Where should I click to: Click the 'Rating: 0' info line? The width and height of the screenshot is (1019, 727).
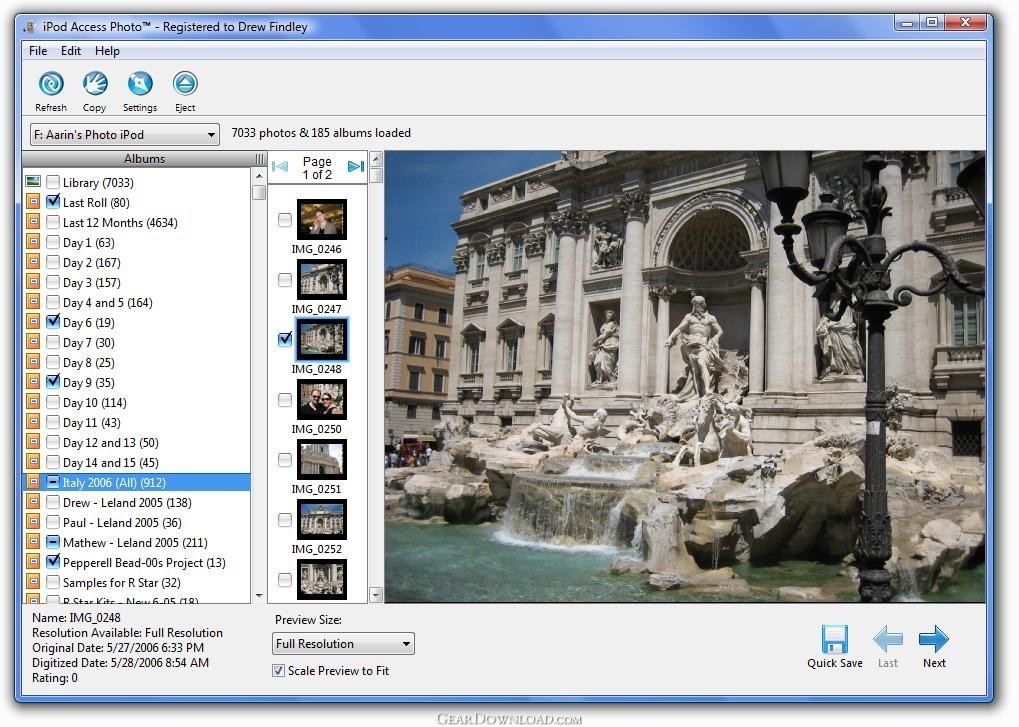pos(55,678)
